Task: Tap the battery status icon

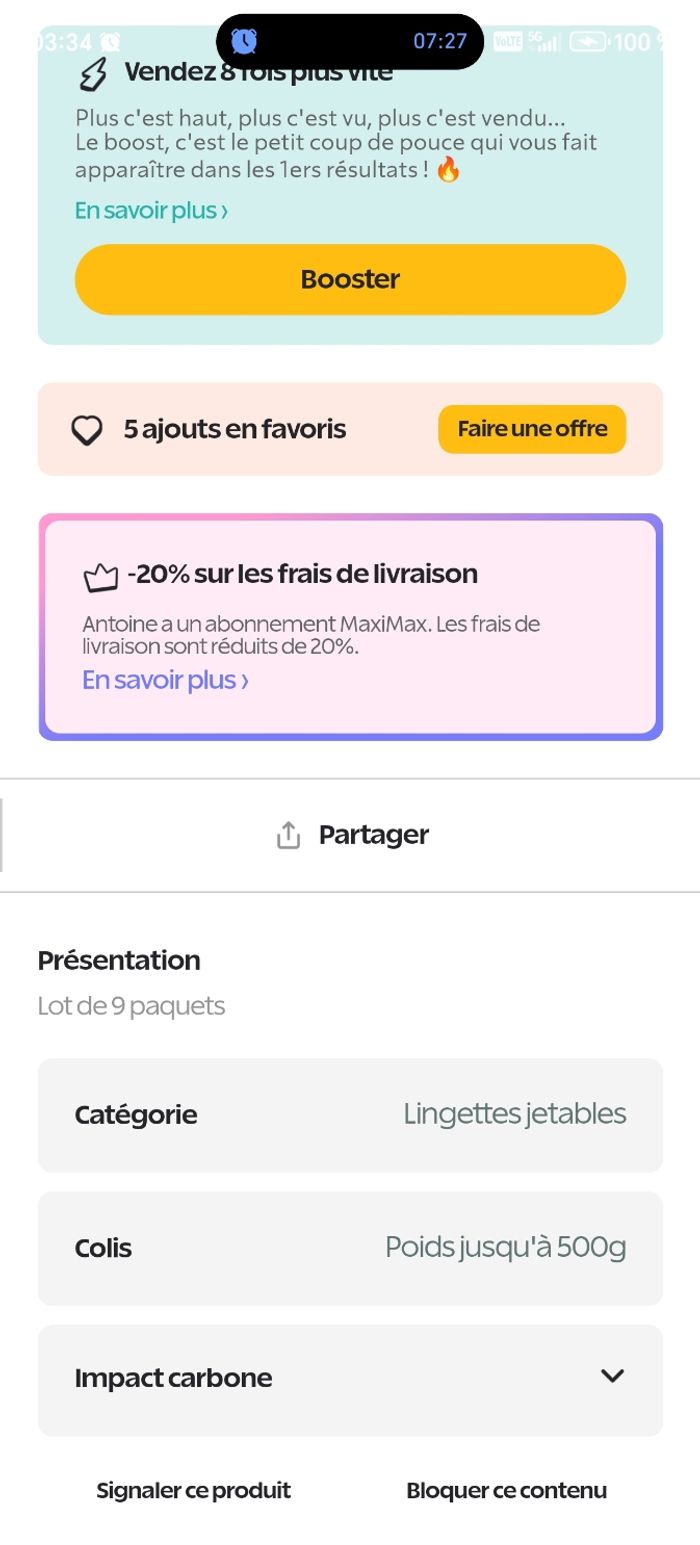Action: pos(589,42)
